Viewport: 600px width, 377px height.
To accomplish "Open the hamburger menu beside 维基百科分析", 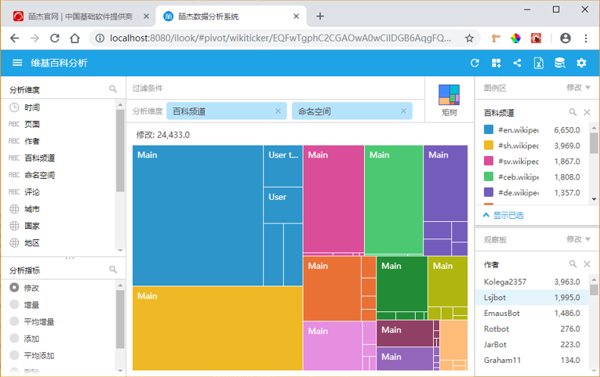I will pos(17,63).
